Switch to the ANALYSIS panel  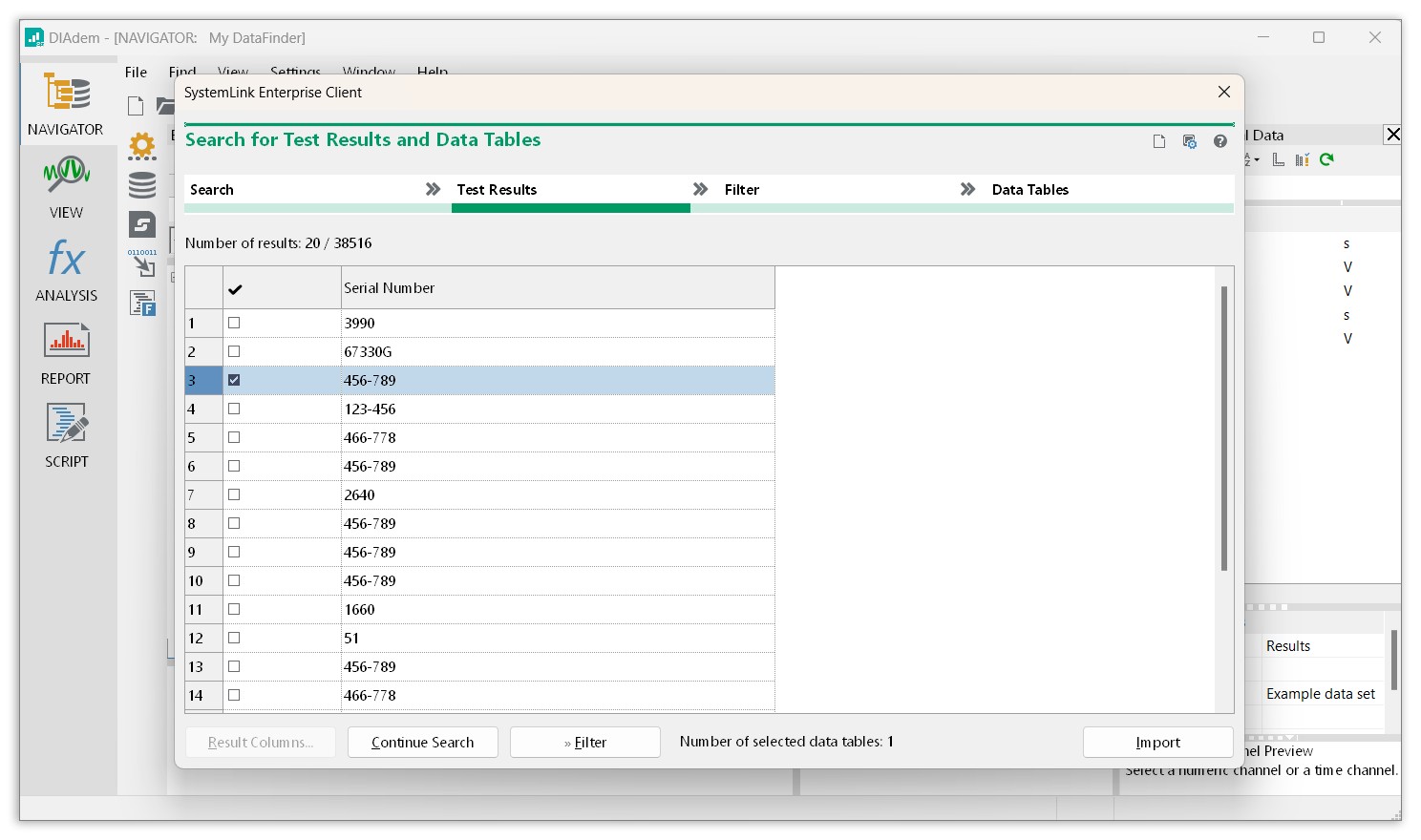click(x=66, y=269)
